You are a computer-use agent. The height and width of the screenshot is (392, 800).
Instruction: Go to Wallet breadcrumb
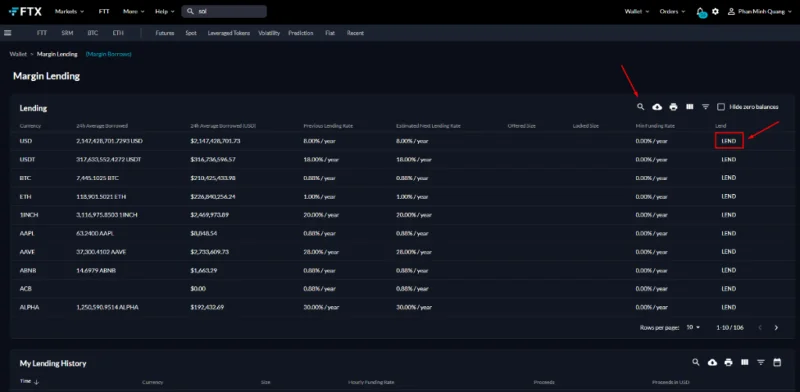point(18,54)
